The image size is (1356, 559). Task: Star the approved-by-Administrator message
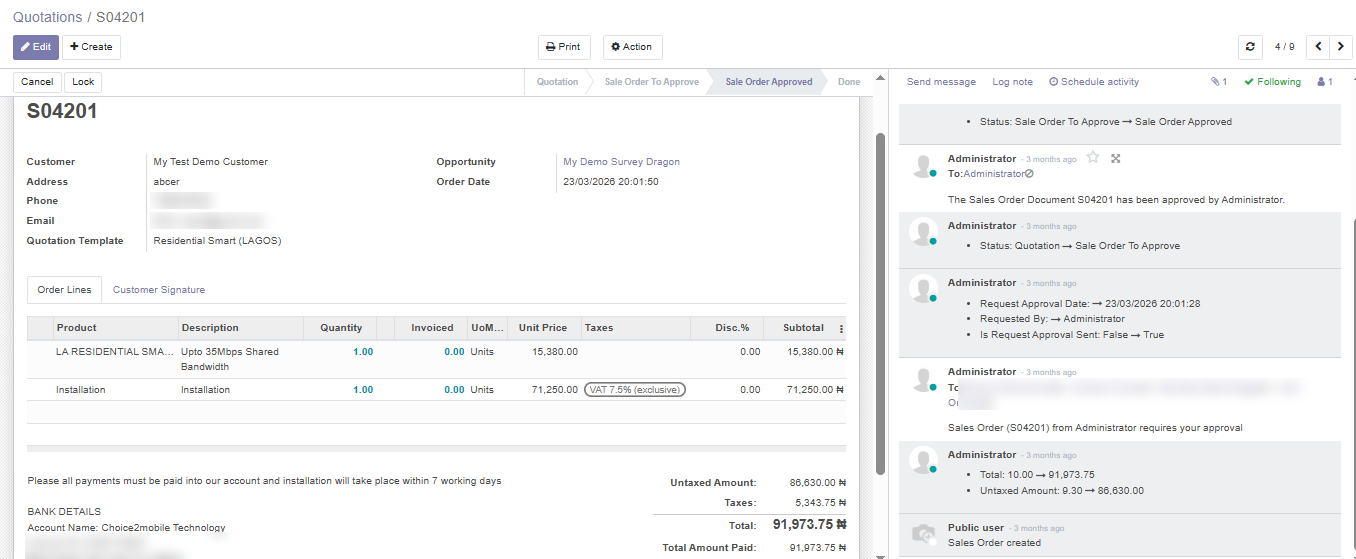[x=1093, y=158]
